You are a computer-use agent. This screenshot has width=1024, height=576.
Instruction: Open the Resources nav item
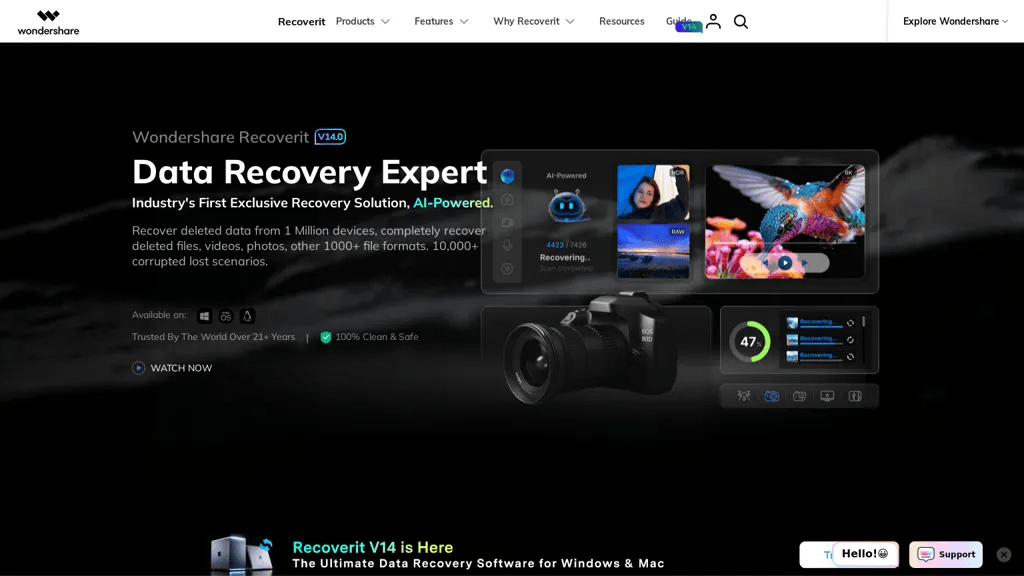pos(622,22)
